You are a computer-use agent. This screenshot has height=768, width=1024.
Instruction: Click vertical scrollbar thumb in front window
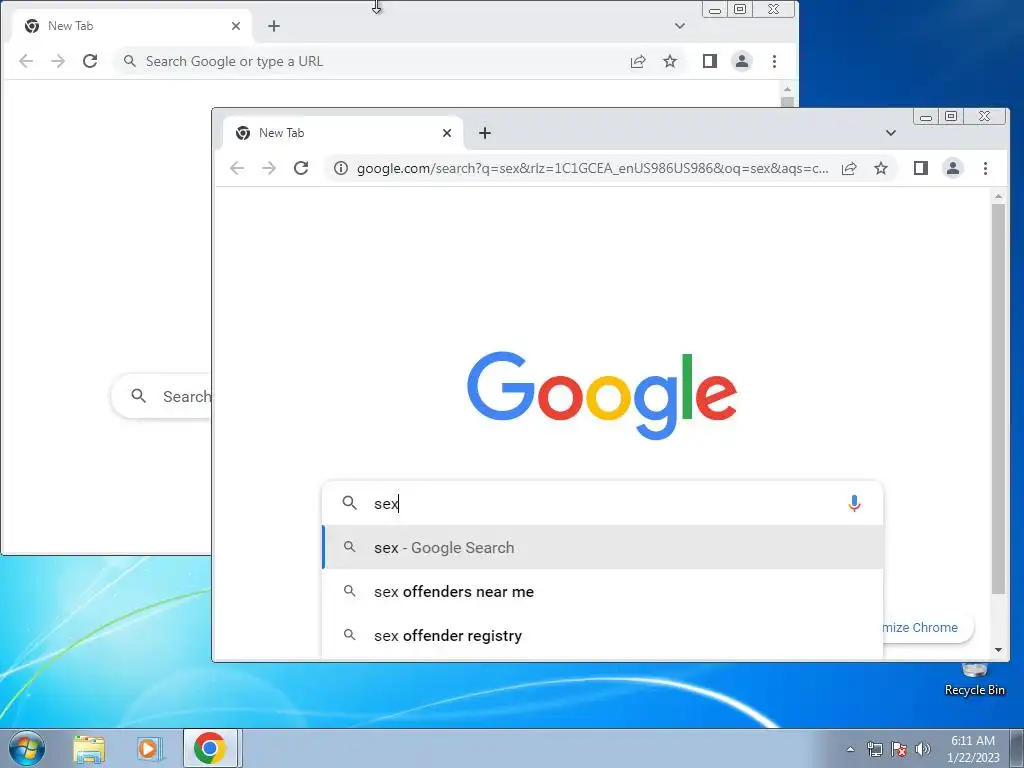(998, 398)
